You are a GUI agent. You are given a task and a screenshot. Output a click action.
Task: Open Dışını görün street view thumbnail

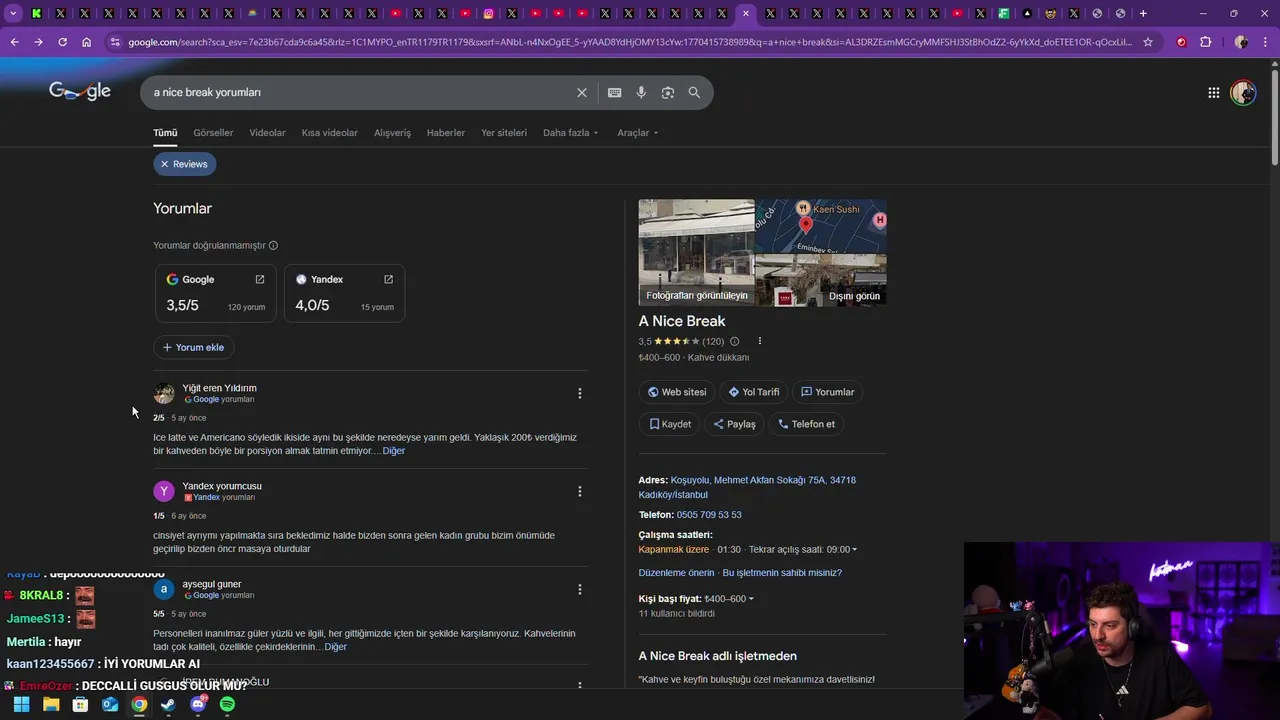(821, 280)
